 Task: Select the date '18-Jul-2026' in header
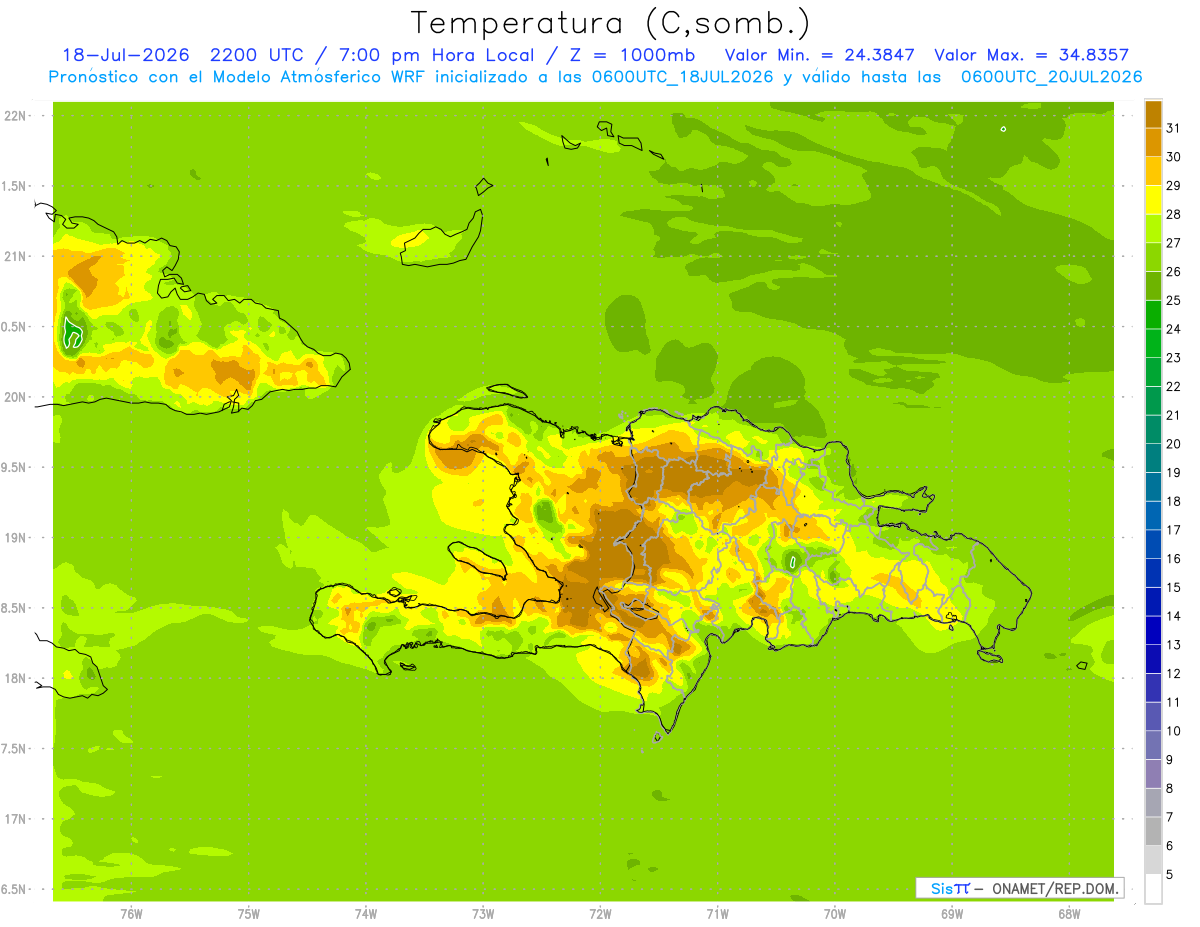click(x=127, y=55)
